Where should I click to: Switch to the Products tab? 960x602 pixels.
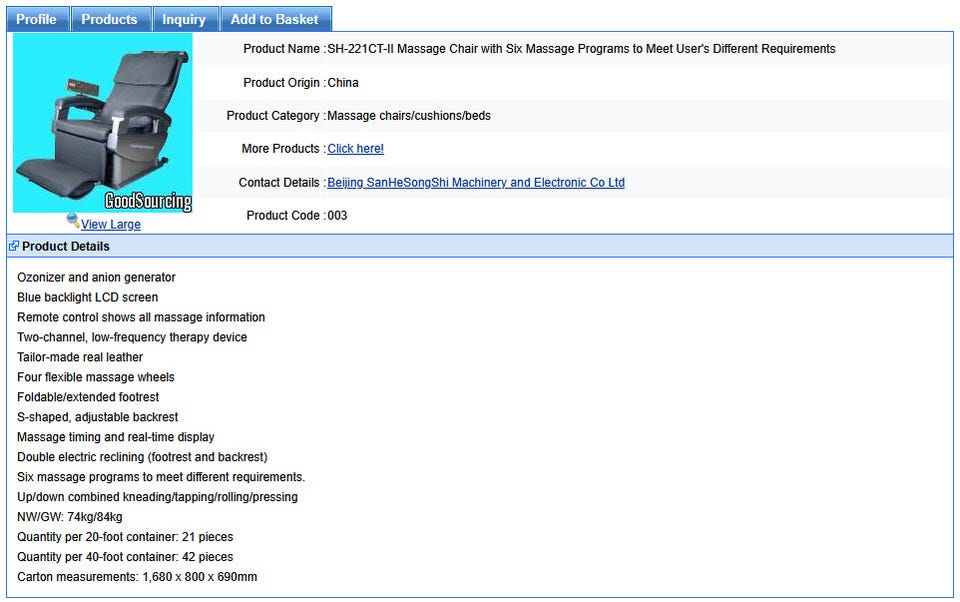click(111, 19)
